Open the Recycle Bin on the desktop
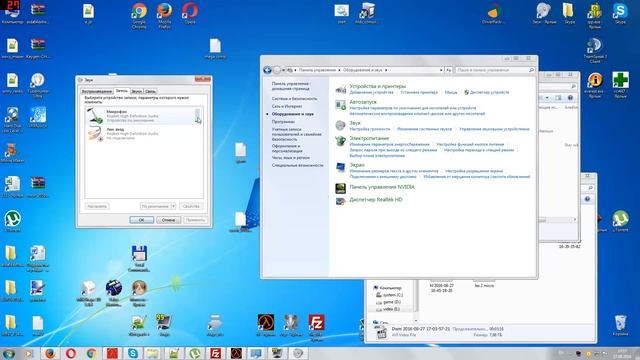This screenshot has width=640, height=360. click(x=620, y=325)
